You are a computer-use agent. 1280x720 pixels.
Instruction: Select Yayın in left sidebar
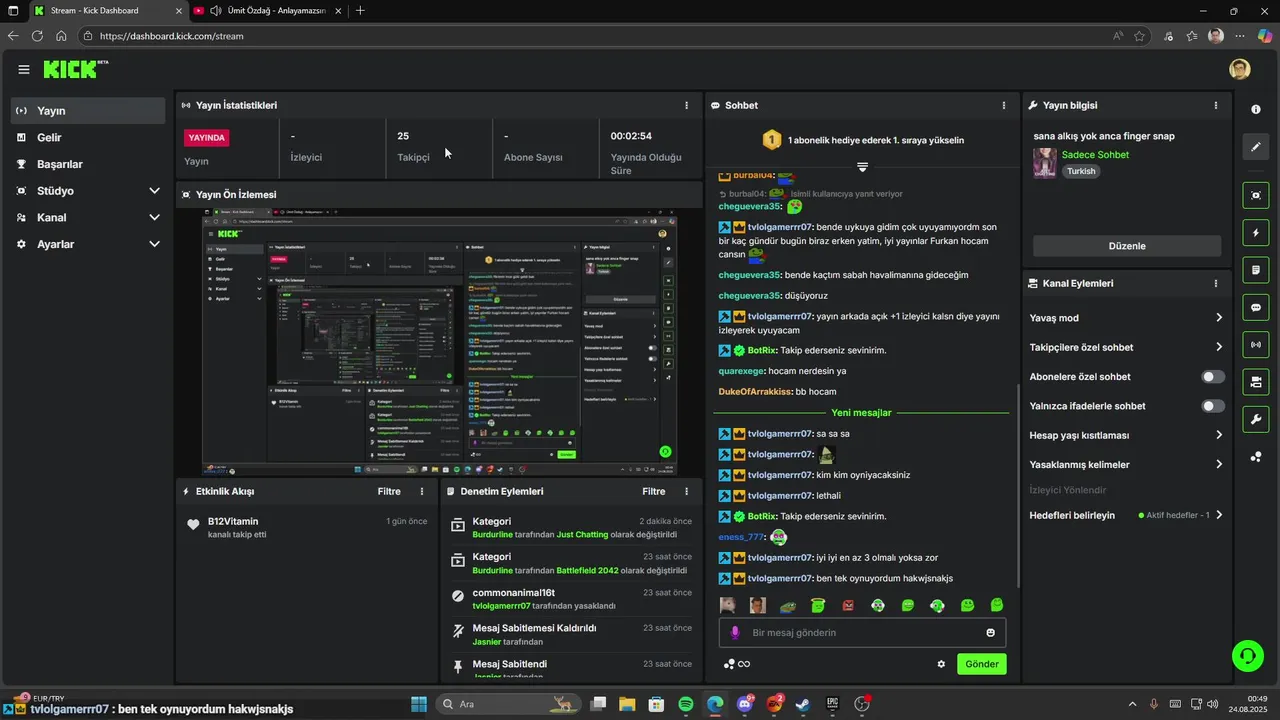point(88,111)
